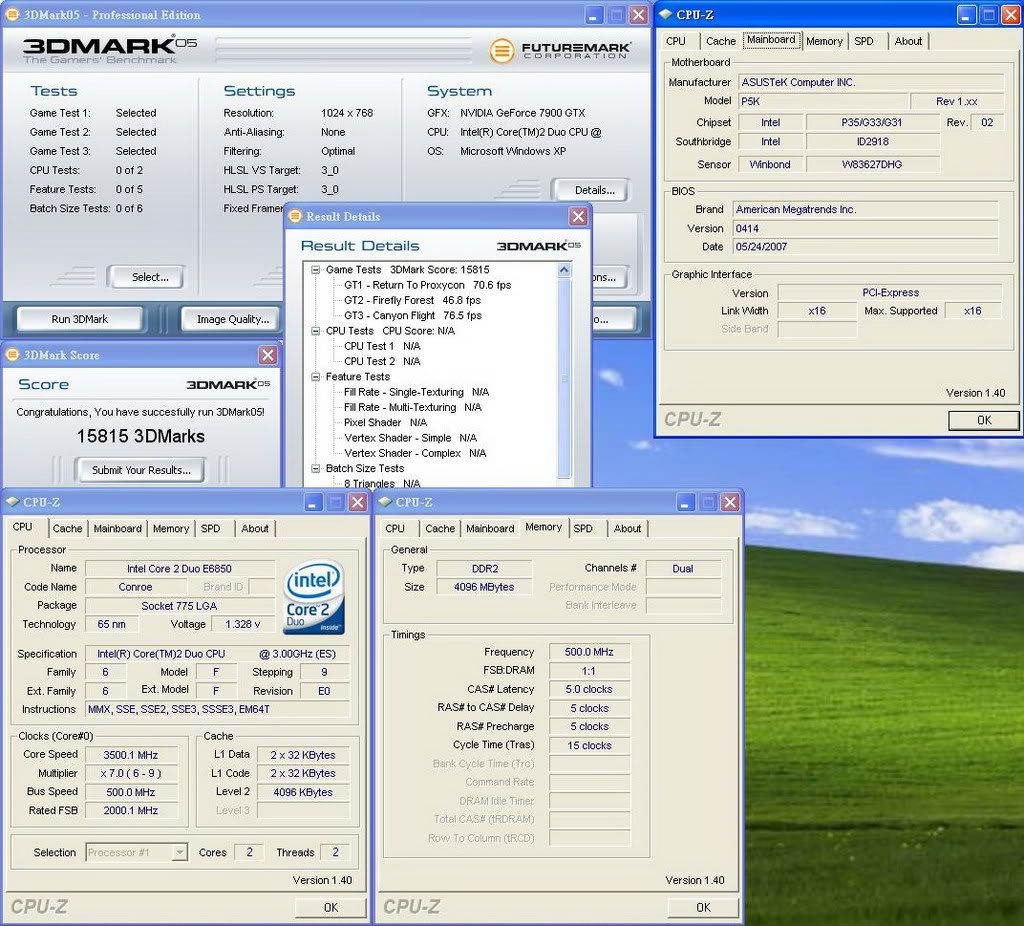Collapse the Game Tests tree node
This screenshot has height=926, width=1024.
point(316,270)
